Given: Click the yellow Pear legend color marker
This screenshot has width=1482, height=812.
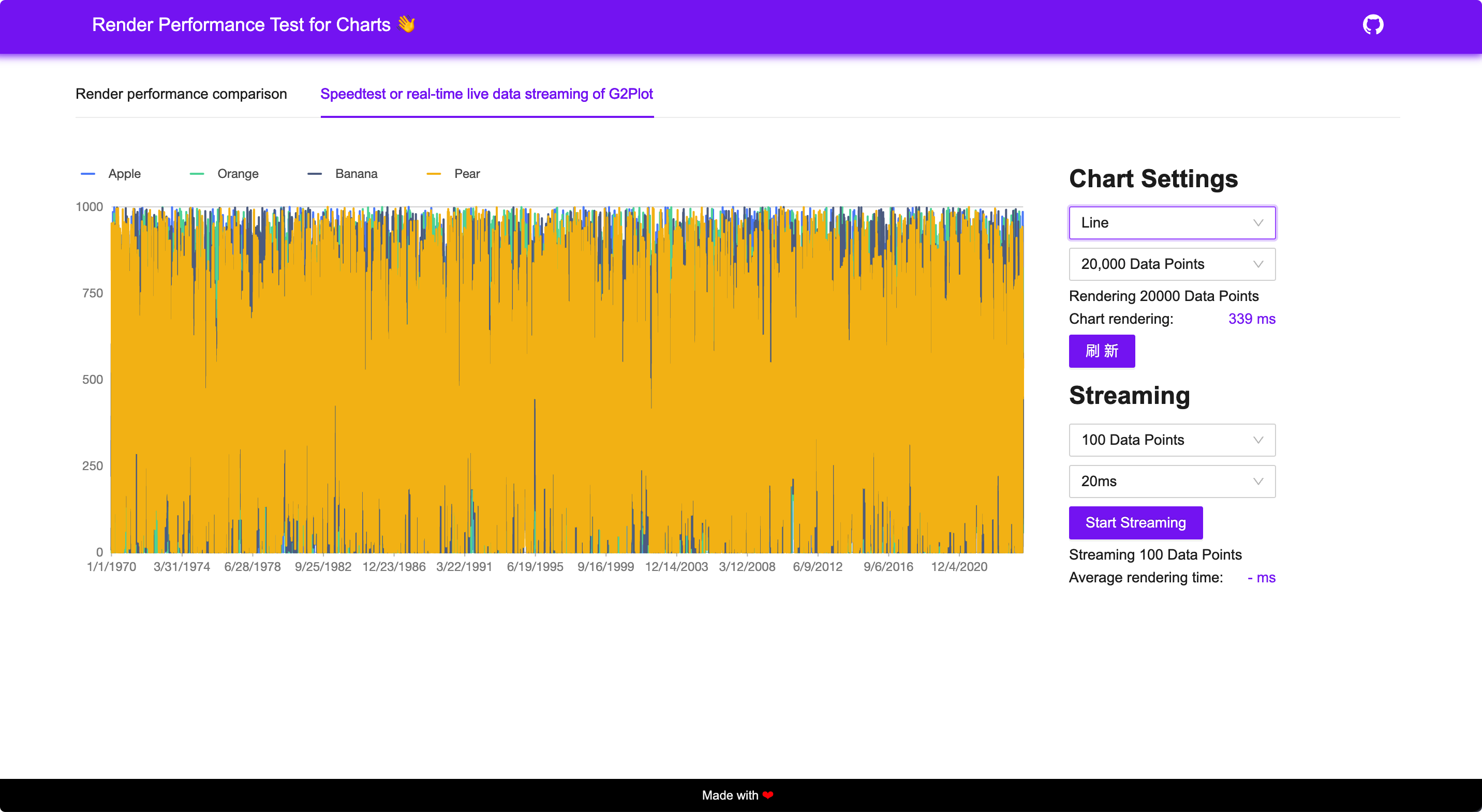Looking at the screenshot, I should 434,174.
